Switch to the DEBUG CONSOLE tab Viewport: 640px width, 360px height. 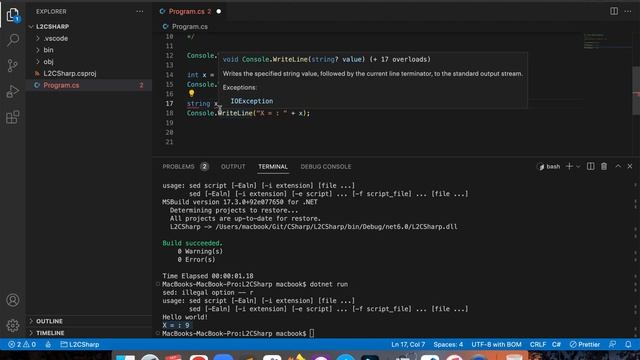pos(326,167)
